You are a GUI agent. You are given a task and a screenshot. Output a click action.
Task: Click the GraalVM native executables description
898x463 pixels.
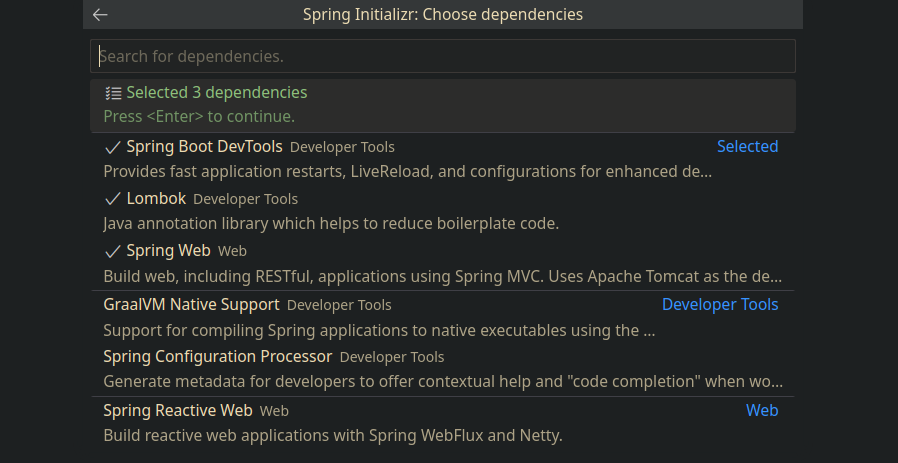[x=379, y=330]
